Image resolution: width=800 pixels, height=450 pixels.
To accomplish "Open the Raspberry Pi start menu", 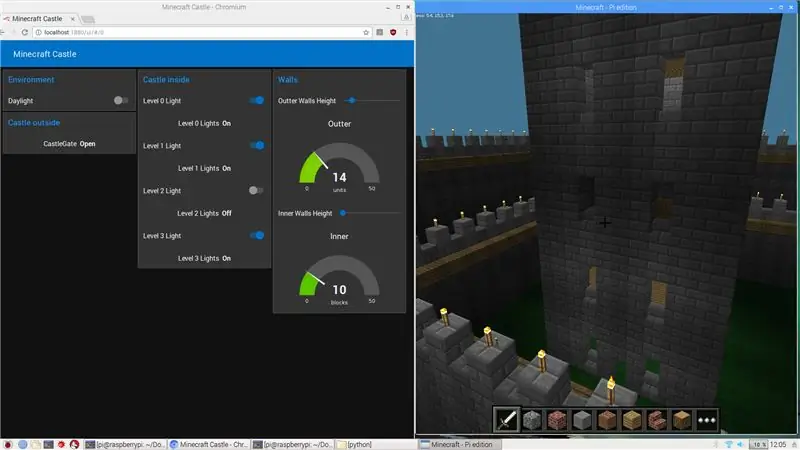I will (x=7, y=444).
